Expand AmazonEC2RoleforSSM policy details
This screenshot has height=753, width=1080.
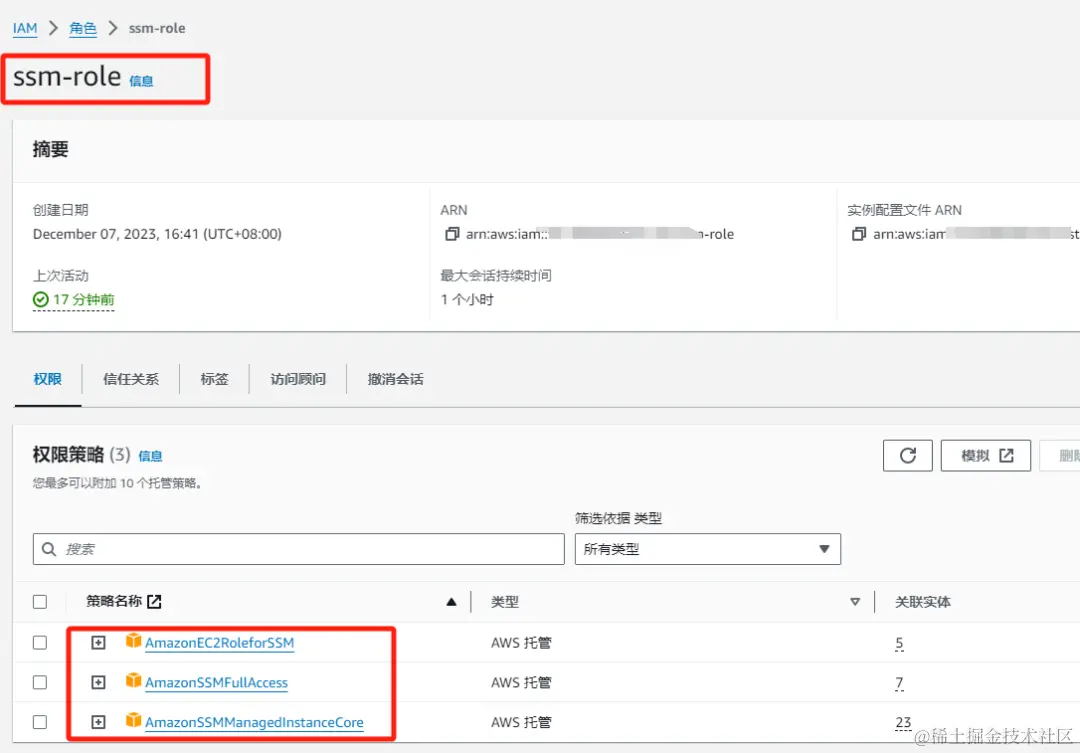click(x=98, y=643)
